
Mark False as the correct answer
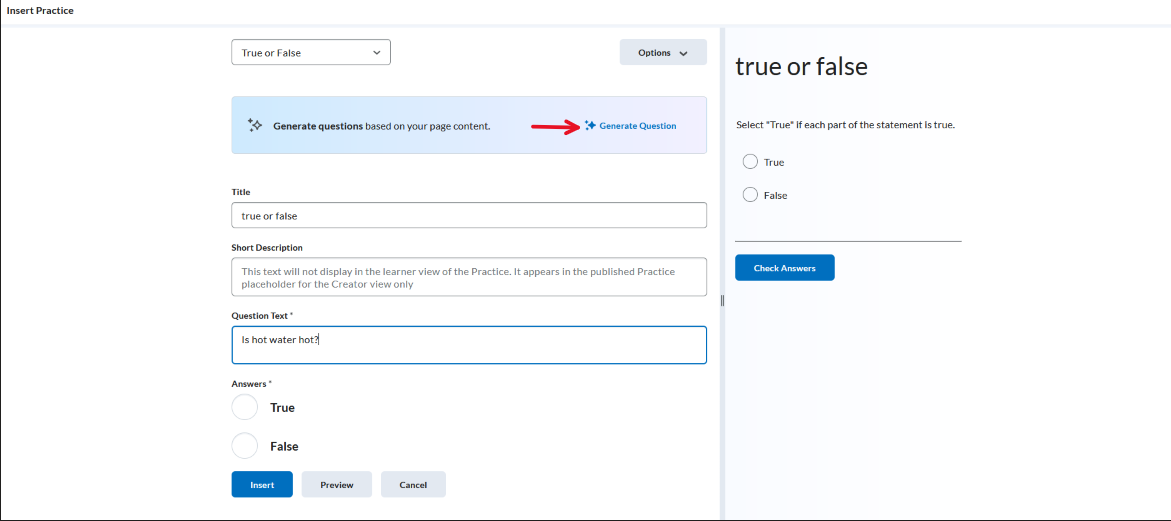coord(245,446)
